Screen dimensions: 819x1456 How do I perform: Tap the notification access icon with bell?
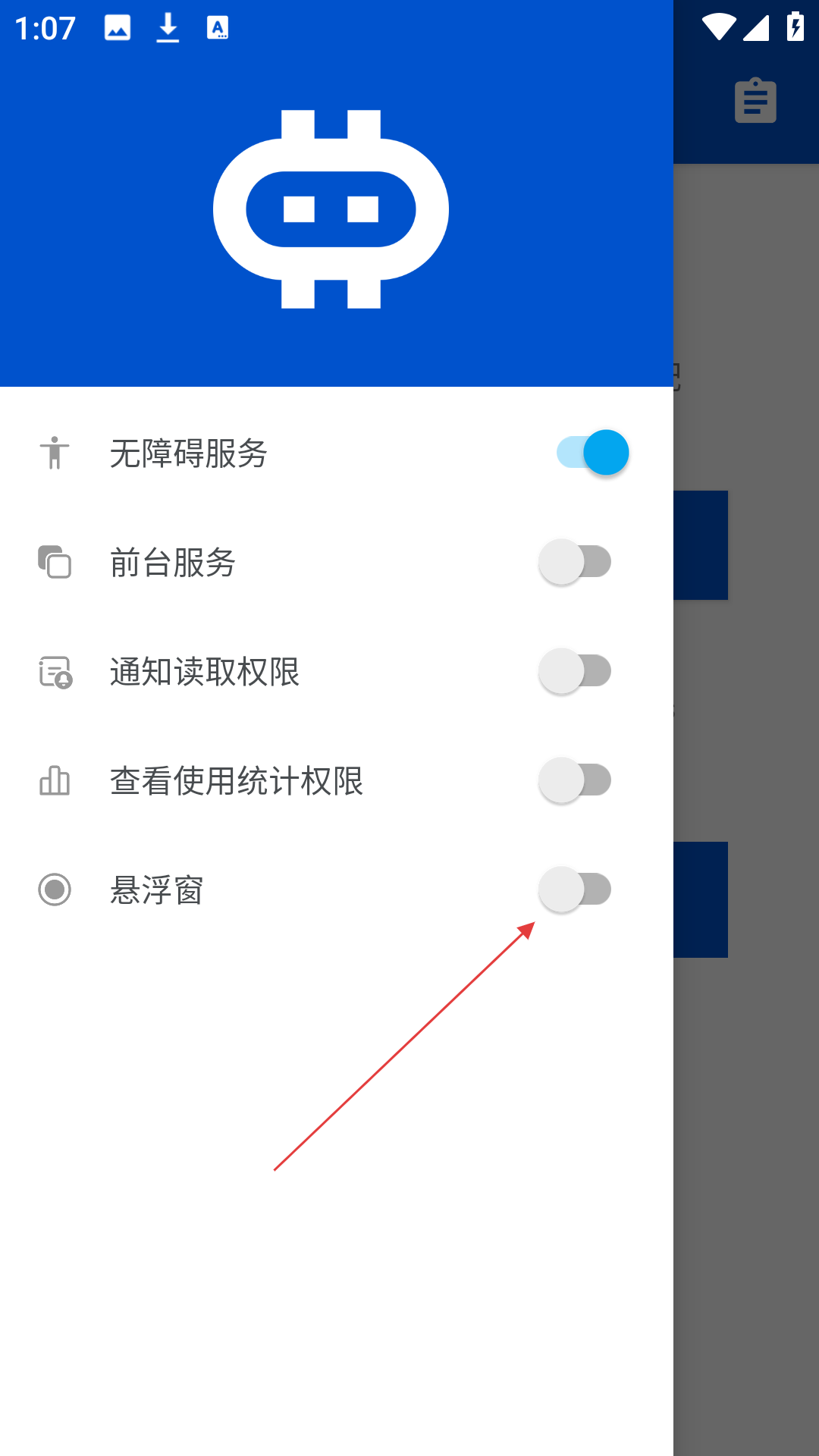point(55,672)
